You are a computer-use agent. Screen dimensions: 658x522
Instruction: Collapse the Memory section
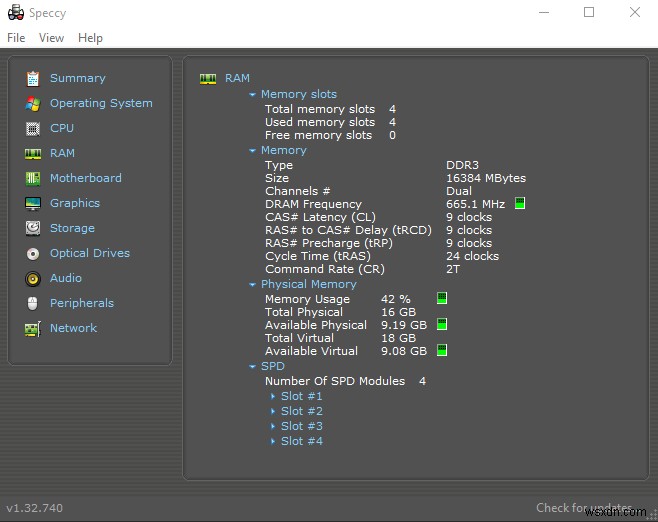click(252, 150)
